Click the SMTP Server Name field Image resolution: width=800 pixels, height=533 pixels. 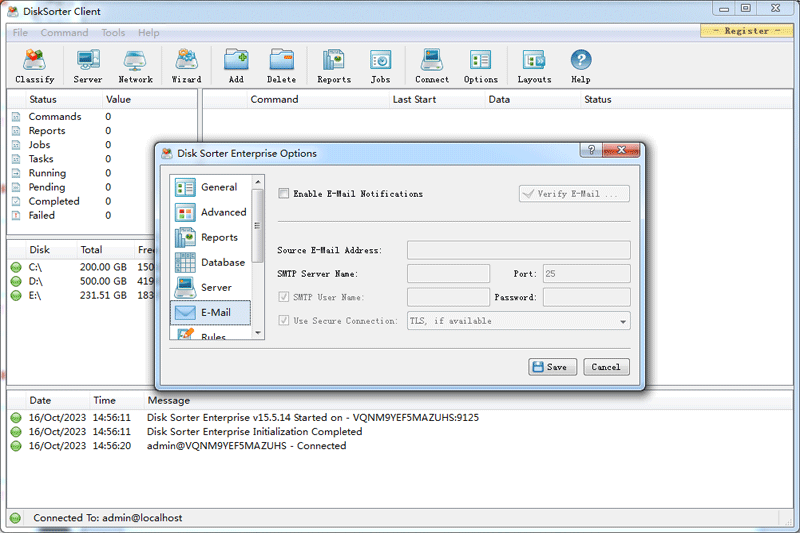click(x=448, y=273)
